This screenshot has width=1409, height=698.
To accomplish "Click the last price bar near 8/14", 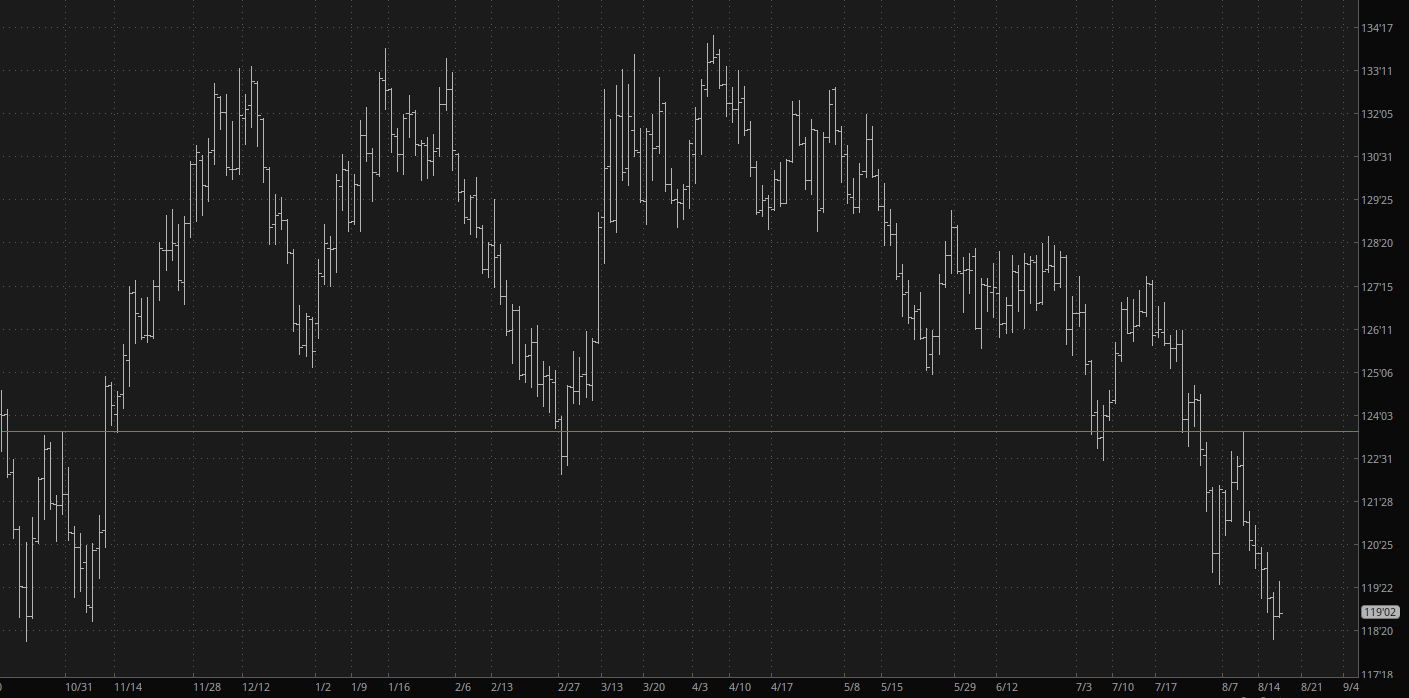I will coord(1279,600).
